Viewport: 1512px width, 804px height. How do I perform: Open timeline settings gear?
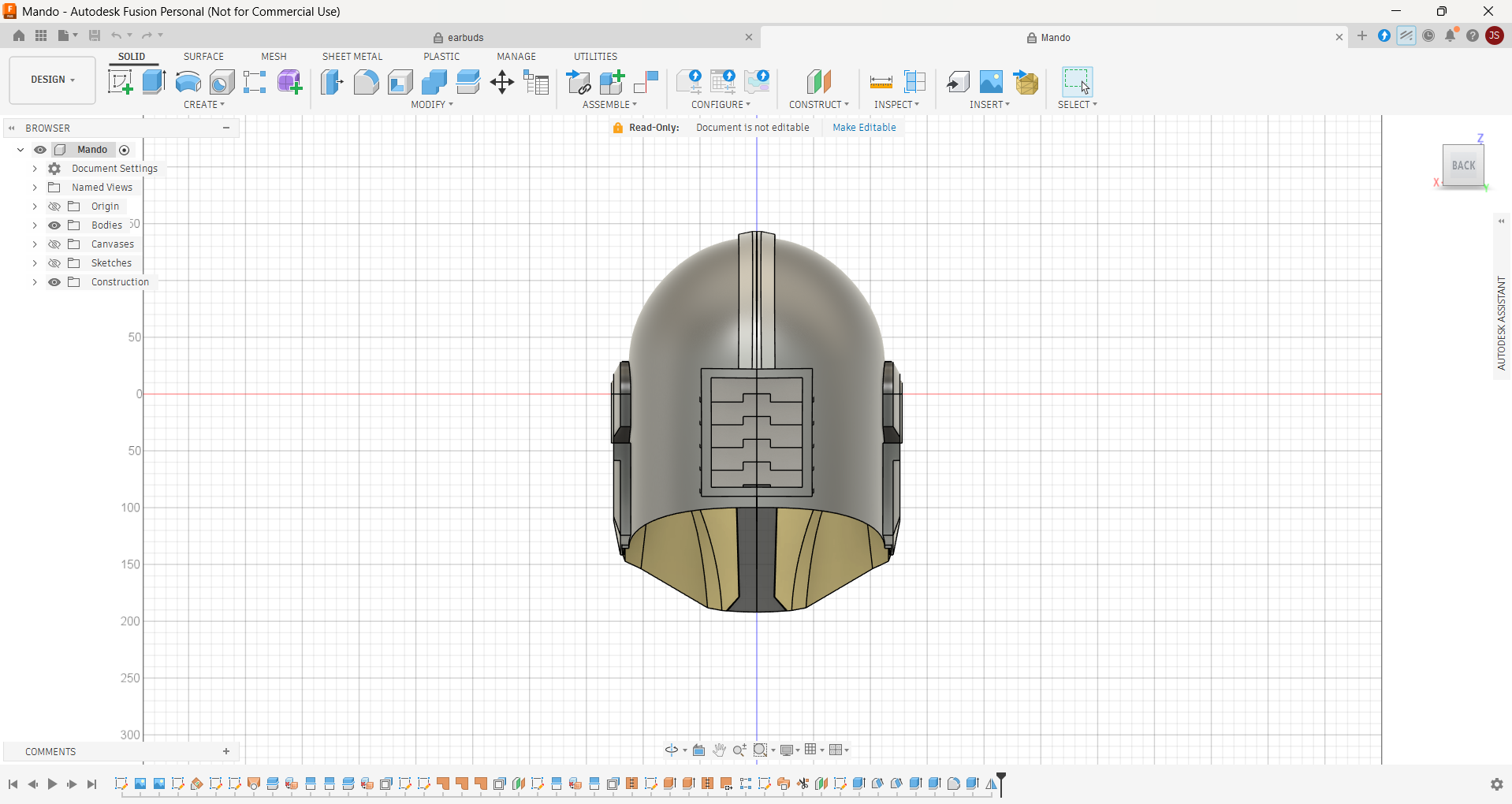click(x=1496, y=784)
